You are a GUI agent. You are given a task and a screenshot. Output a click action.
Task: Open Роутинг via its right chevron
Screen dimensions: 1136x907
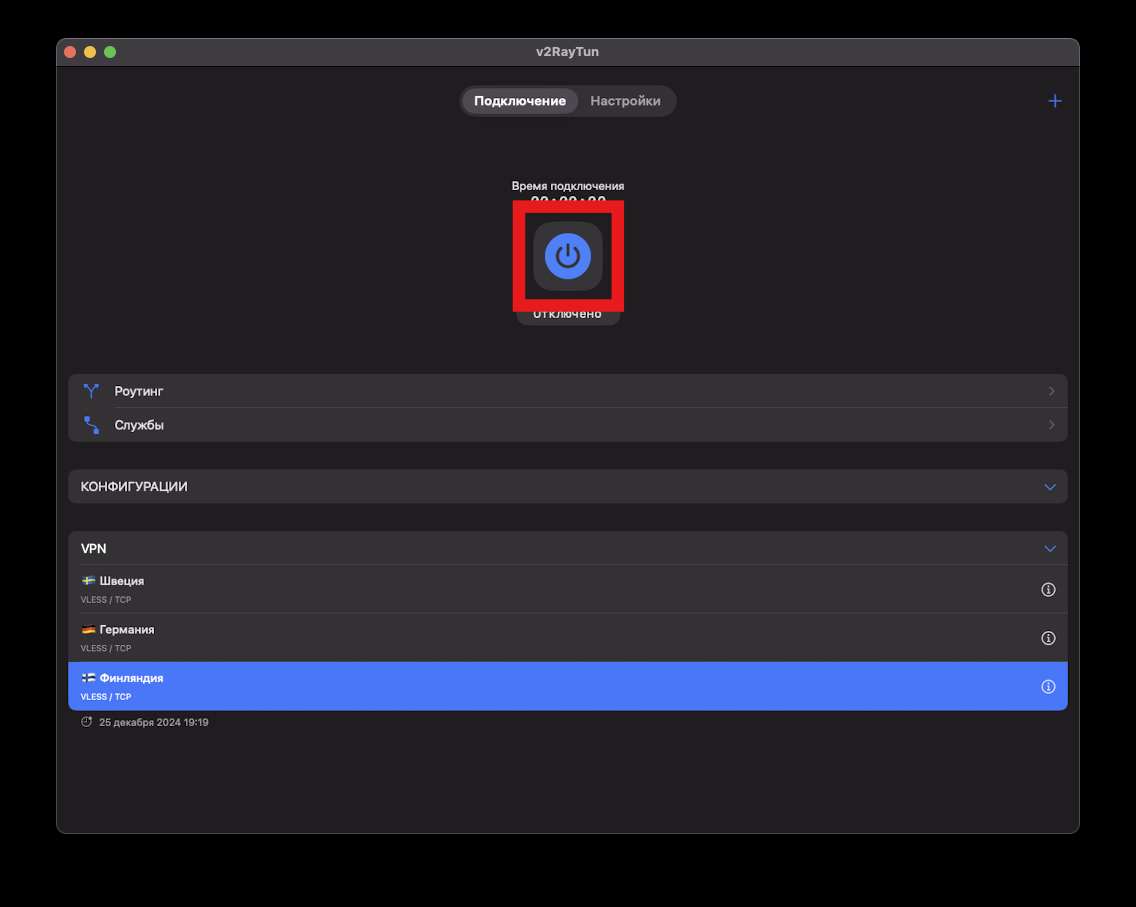[x=1051, y=391]
